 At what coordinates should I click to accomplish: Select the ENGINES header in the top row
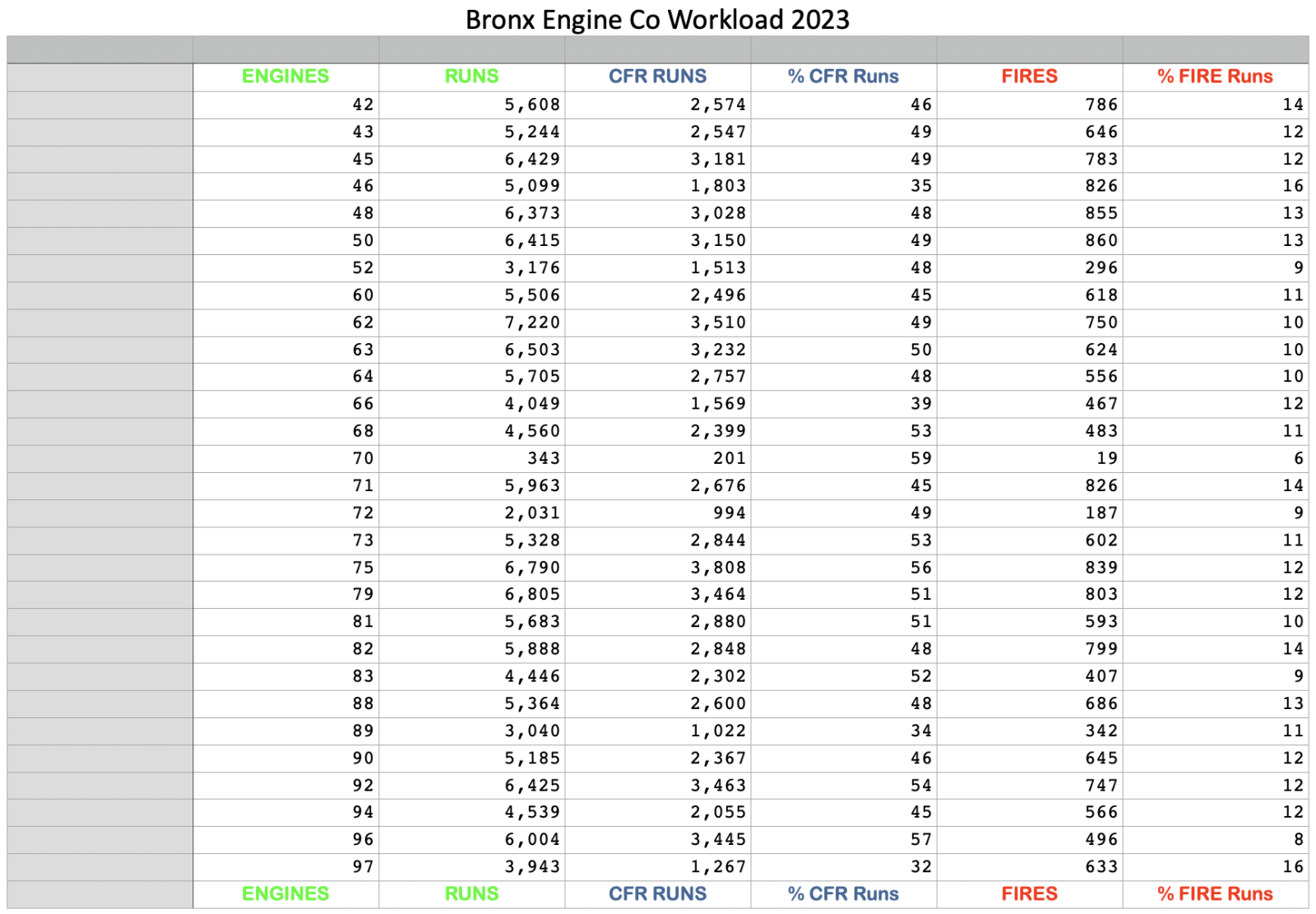(285, 77)
